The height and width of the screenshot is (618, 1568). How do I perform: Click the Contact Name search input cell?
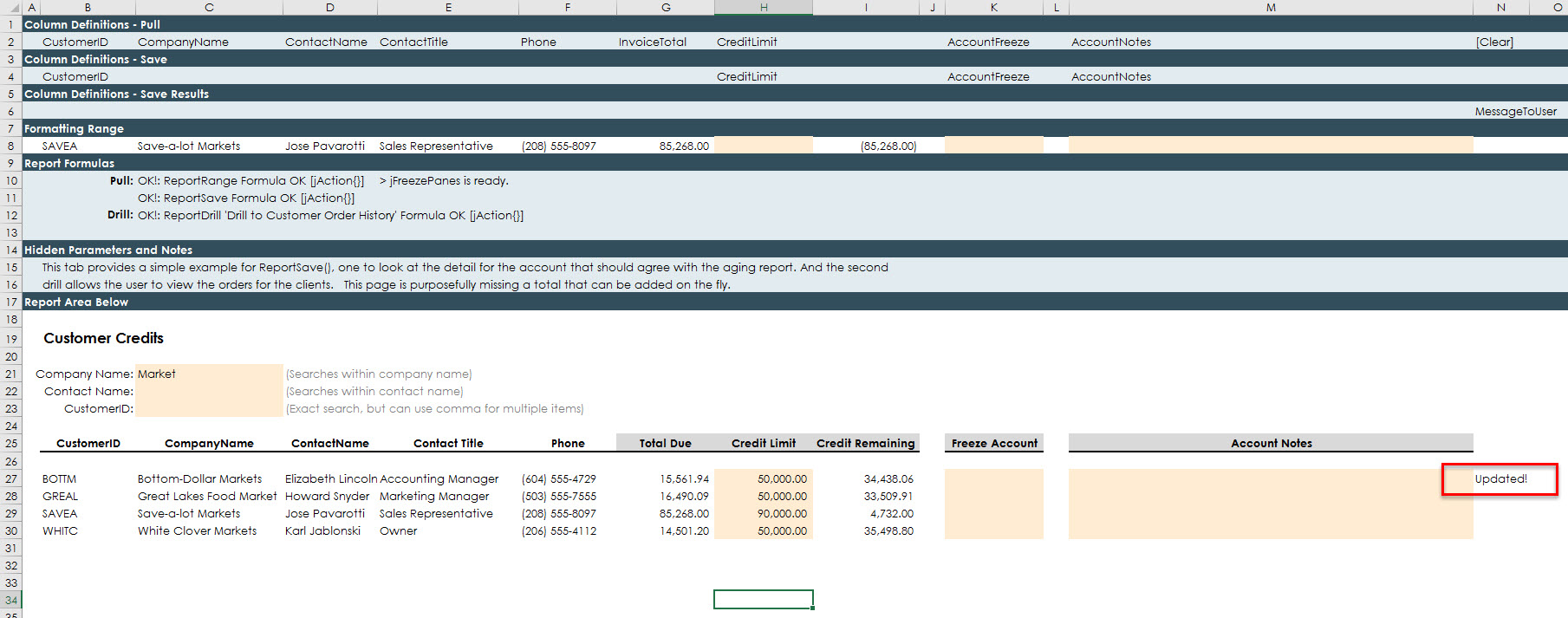pos(209,391)
